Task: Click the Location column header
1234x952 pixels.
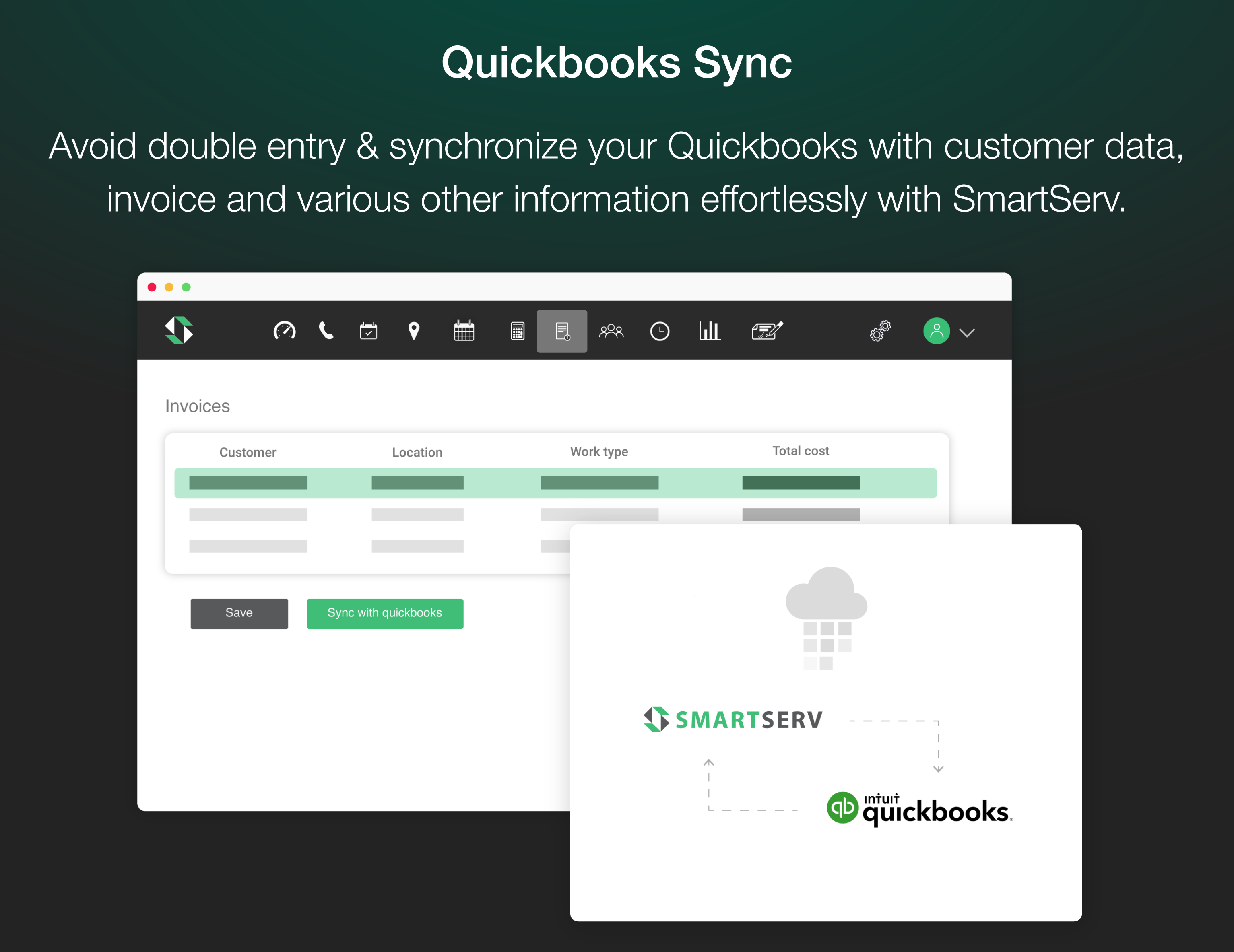Action: [x=417, y=453]
